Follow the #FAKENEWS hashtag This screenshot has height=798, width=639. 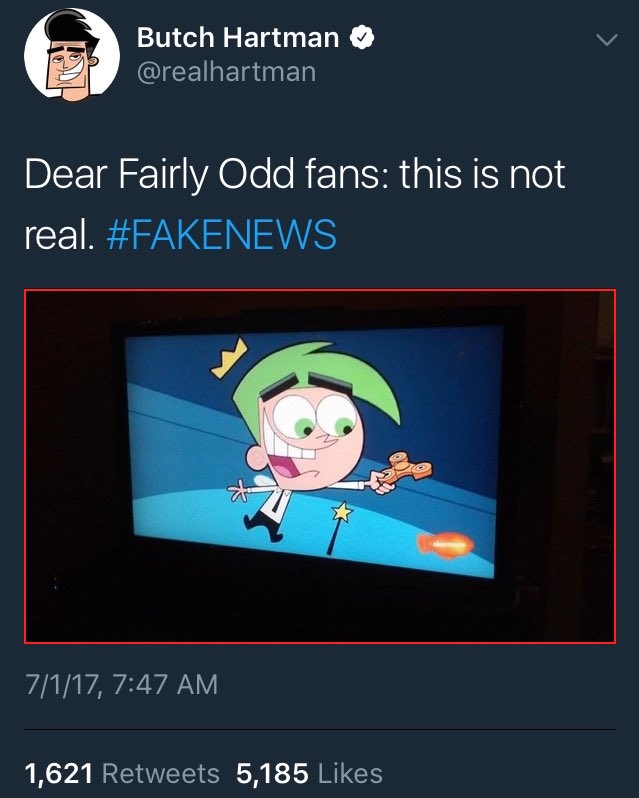pyautogui.click(x=222, y=234)
